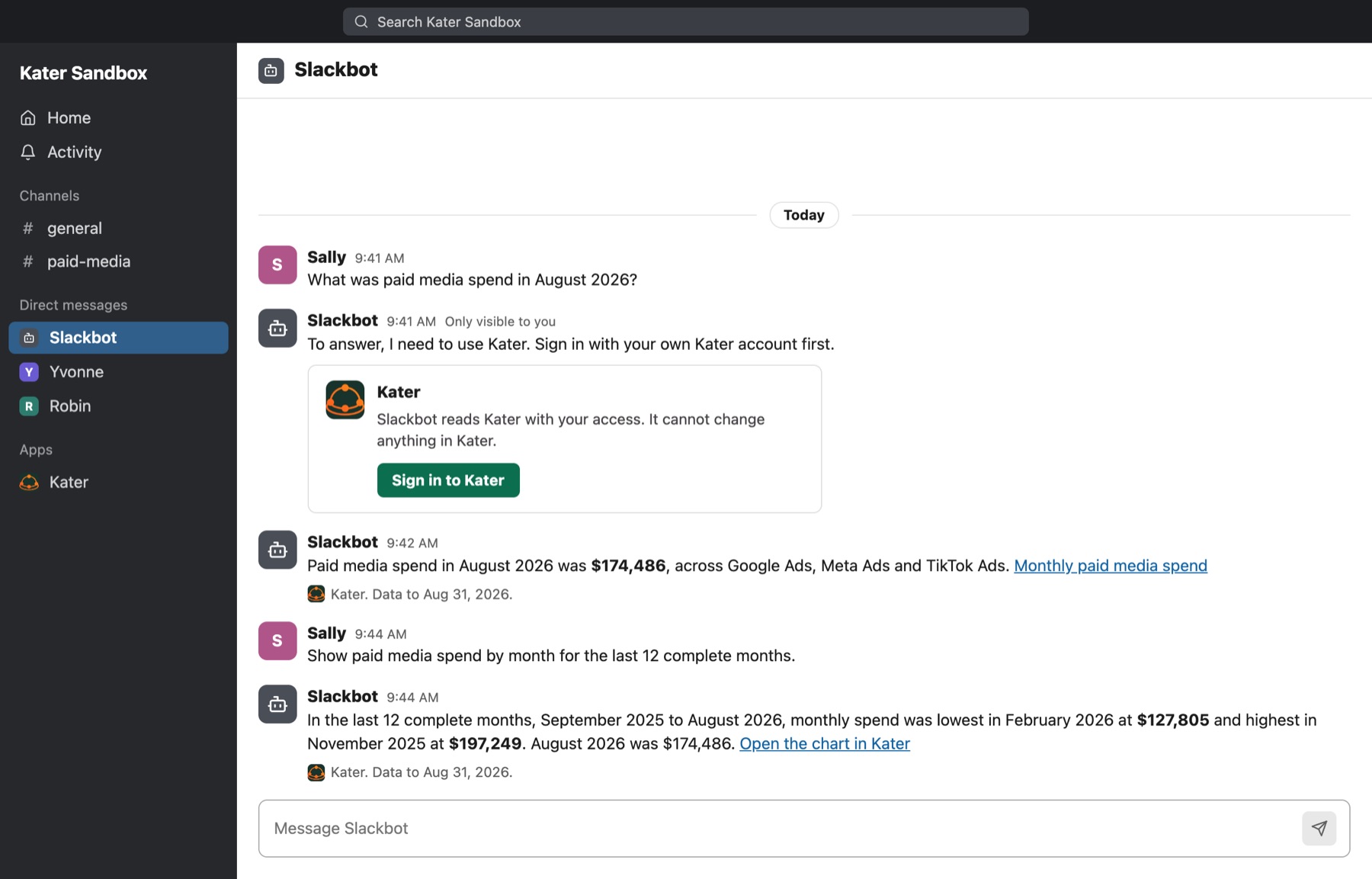Click the hash icon beside paid-media
The height and width of the screenshot is (879, 1372).
coord(28,261)
